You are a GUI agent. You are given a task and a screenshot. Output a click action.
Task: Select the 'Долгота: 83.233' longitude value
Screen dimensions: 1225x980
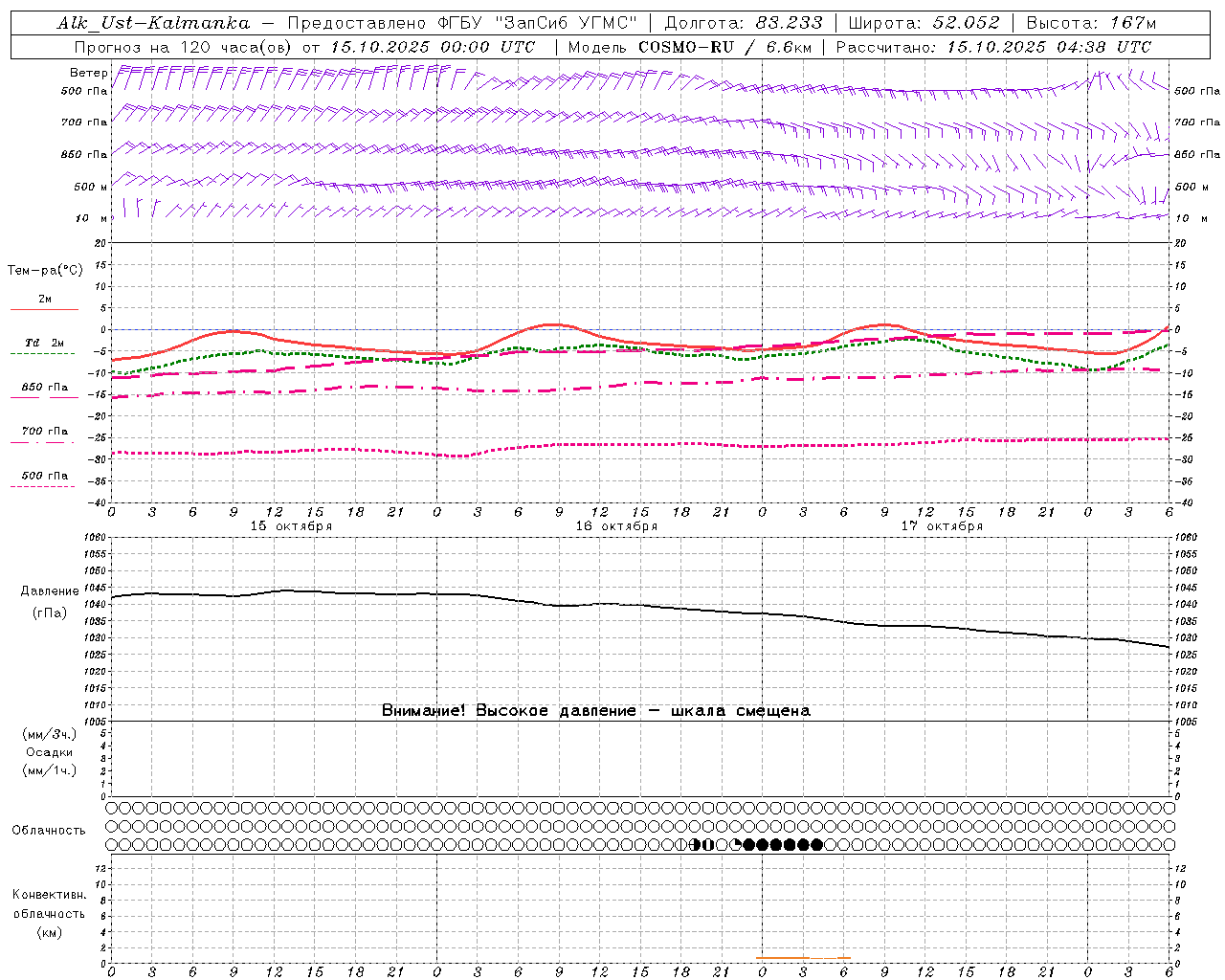[x=742, y=23]
